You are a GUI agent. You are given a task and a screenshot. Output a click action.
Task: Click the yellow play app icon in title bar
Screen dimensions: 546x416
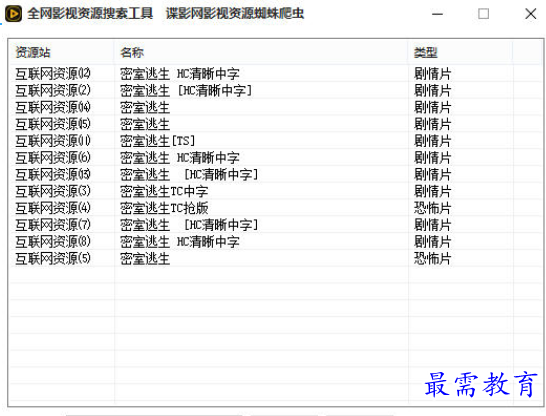(x=14, y=14)
